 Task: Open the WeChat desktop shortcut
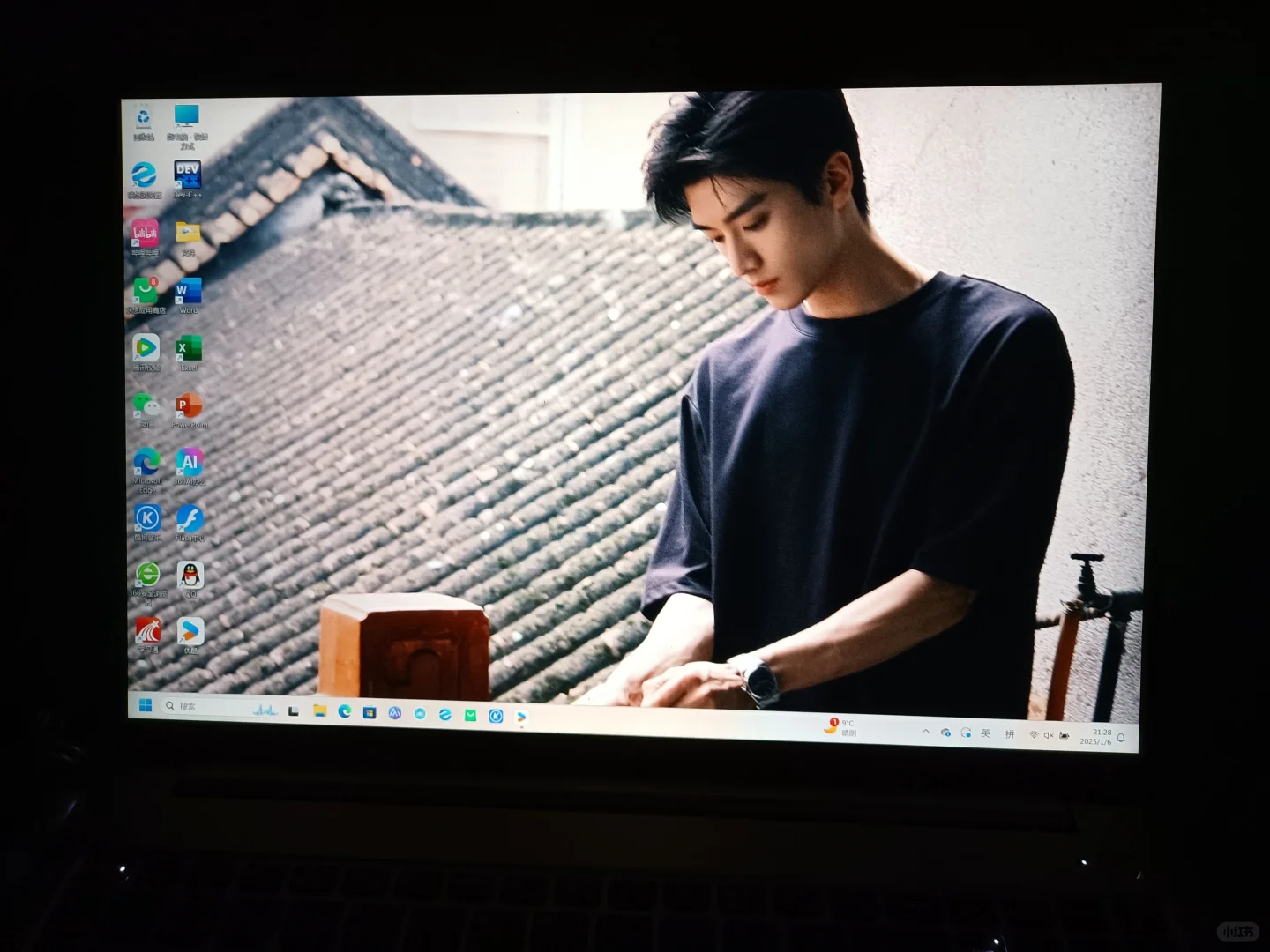tap(146, 410)
